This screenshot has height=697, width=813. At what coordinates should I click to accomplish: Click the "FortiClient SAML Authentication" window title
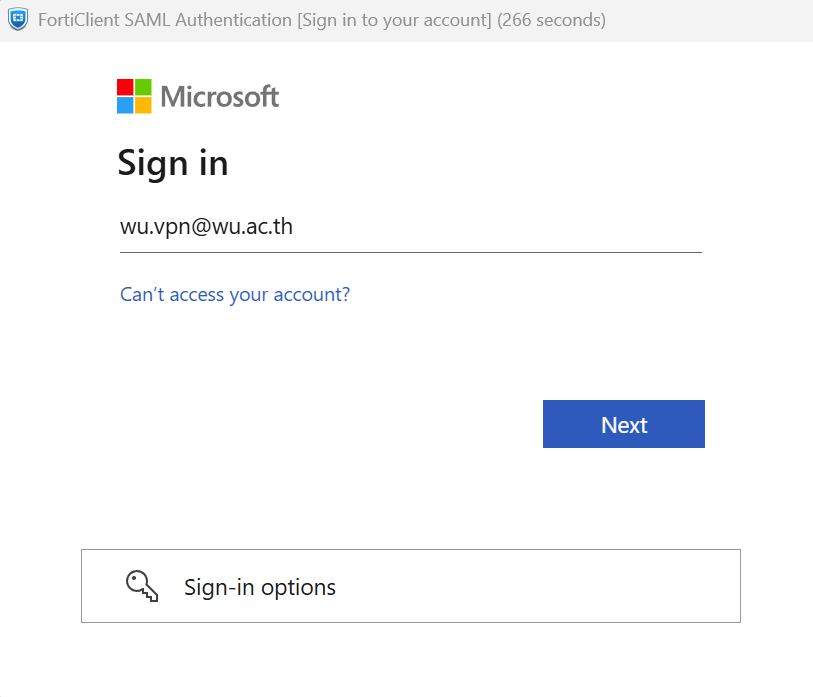click(165, 20)
